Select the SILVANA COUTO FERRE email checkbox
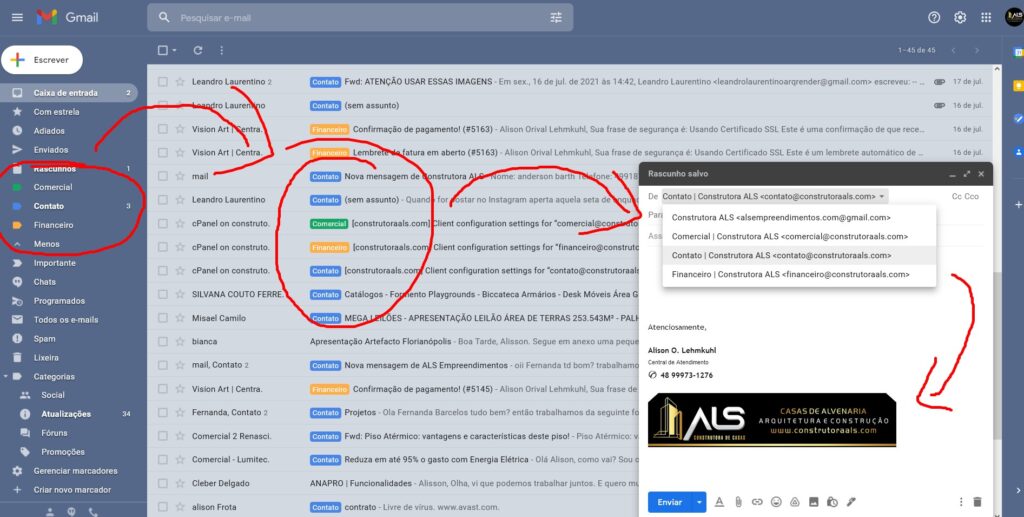Viewport: 1024px width, 517px height. pos(163,294)
